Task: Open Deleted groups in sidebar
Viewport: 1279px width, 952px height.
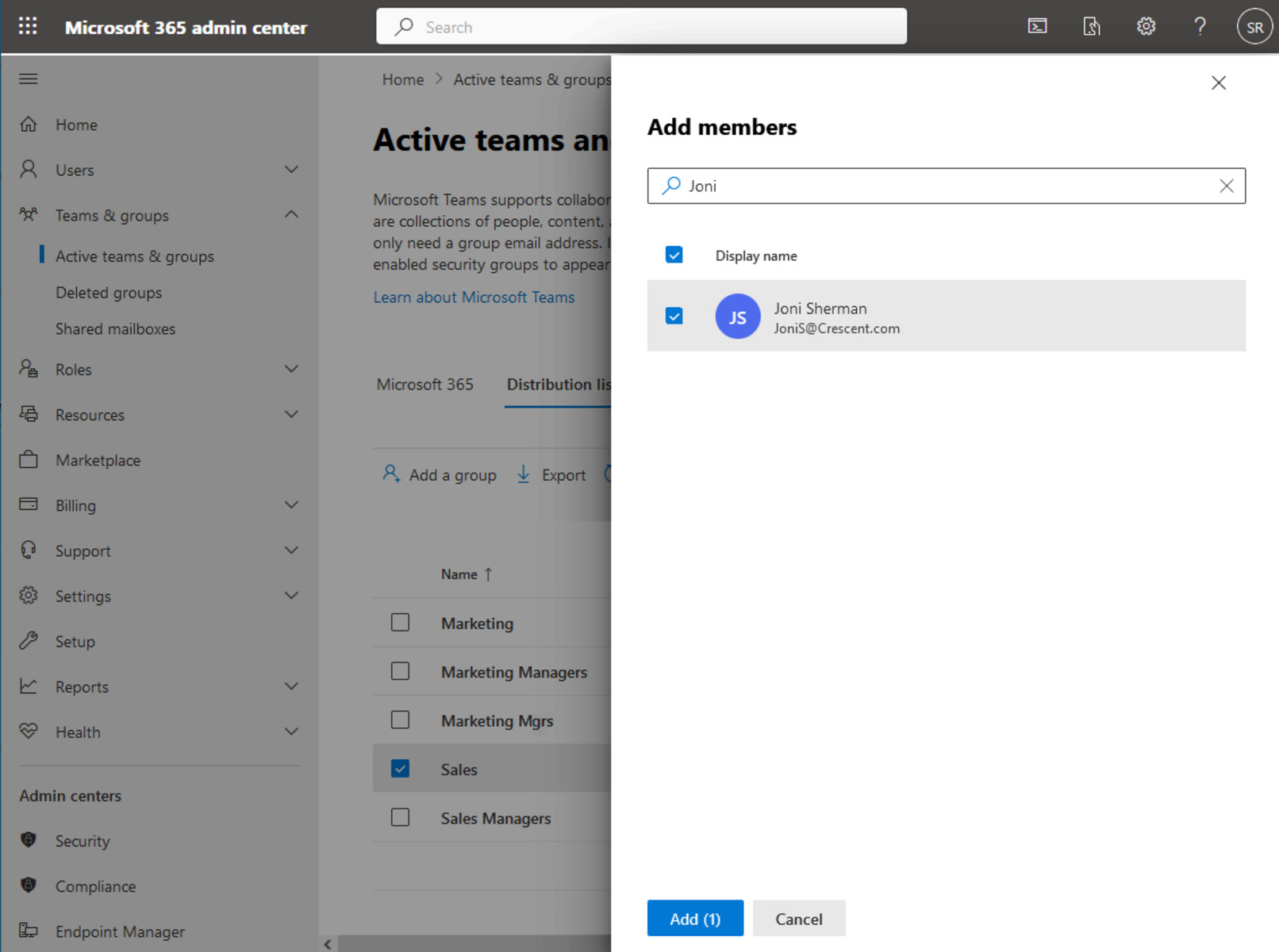Action: click(109, 293)
